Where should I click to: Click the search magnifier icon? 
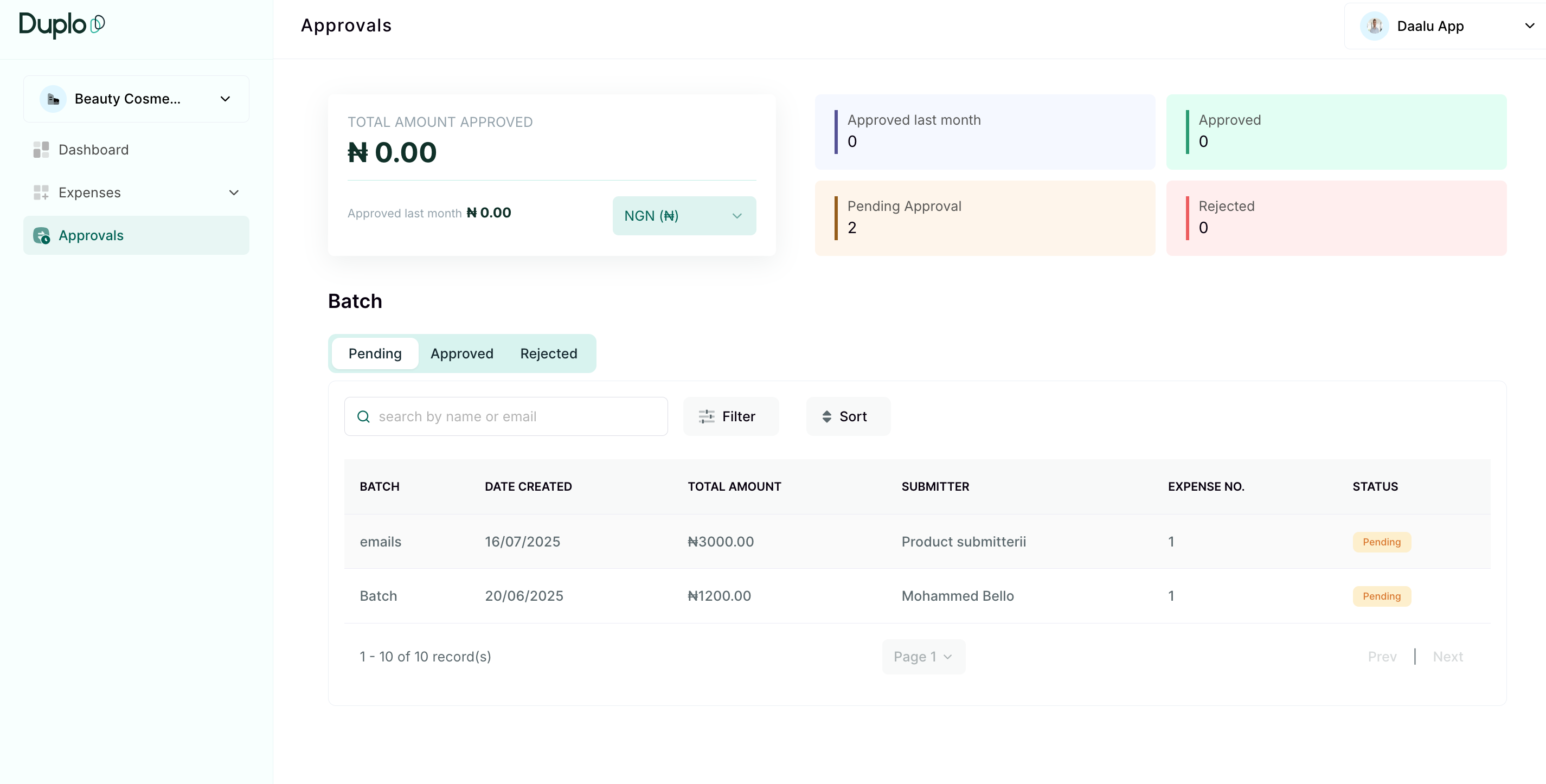pos(363,416)
